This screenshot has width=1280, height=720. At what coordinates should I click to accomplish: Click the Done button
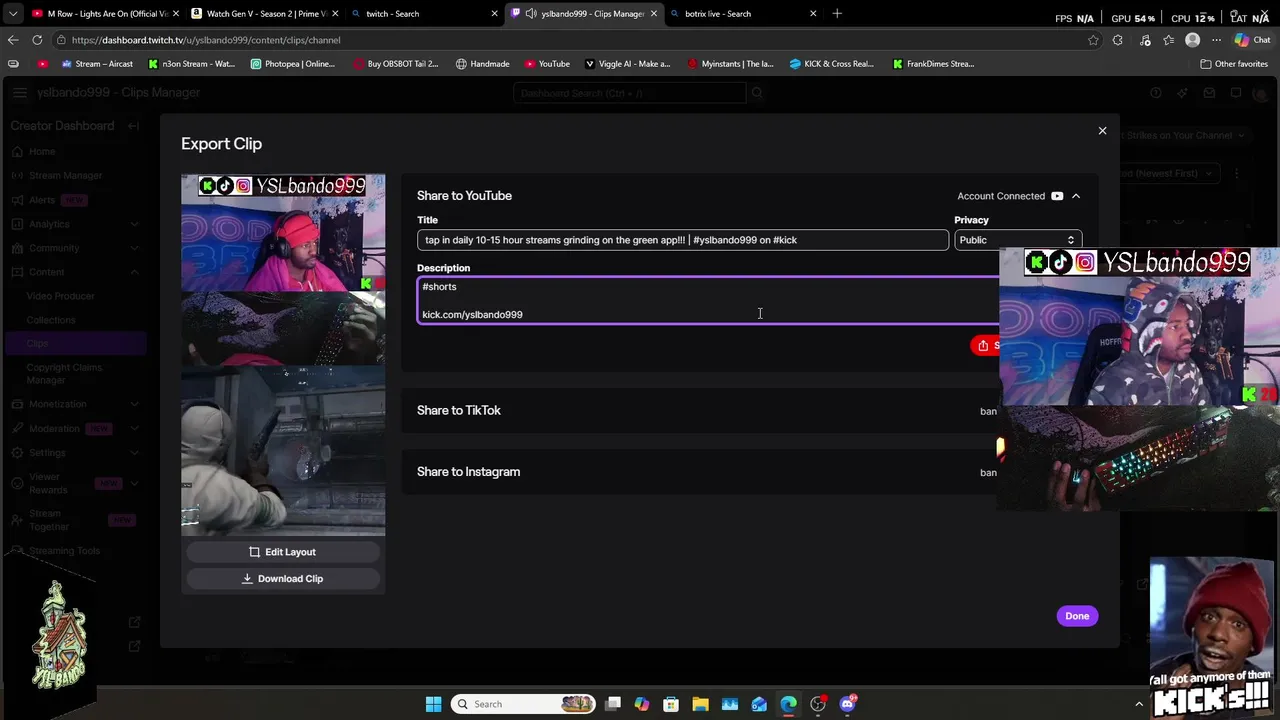click(x=1077, y=616)
